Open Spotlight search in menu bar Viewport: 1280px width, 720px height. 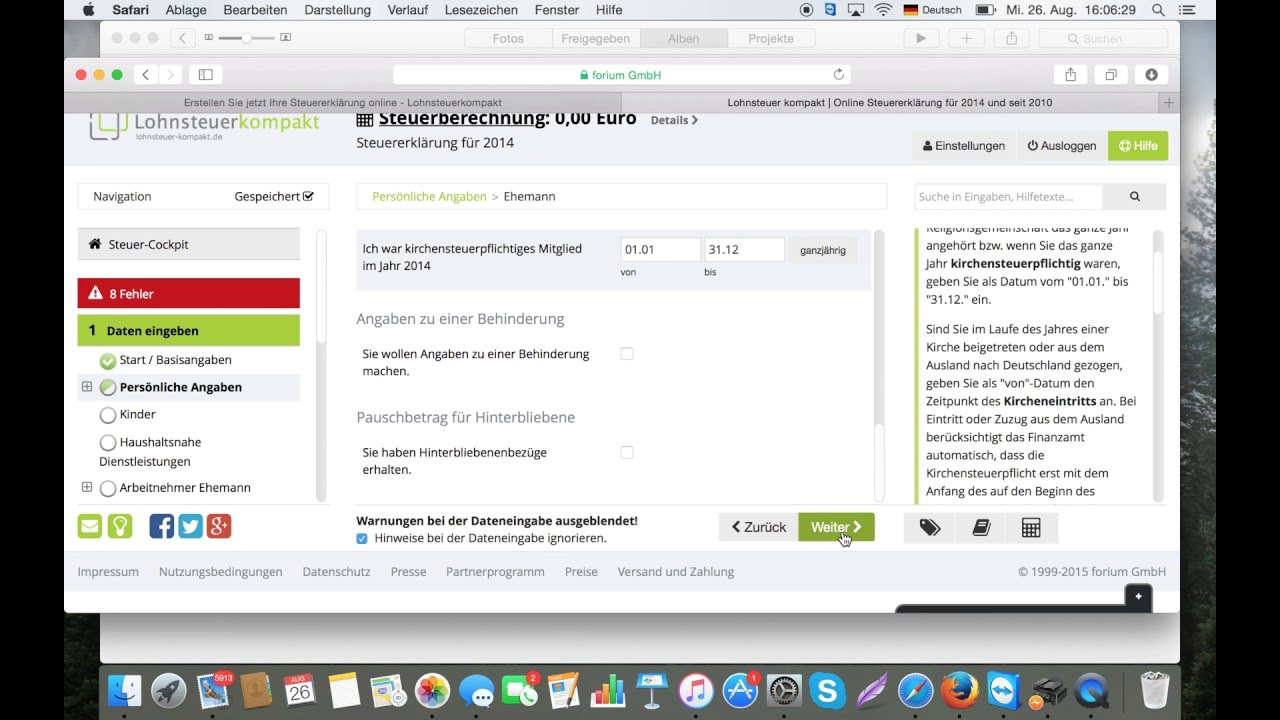pos(1157,10)
